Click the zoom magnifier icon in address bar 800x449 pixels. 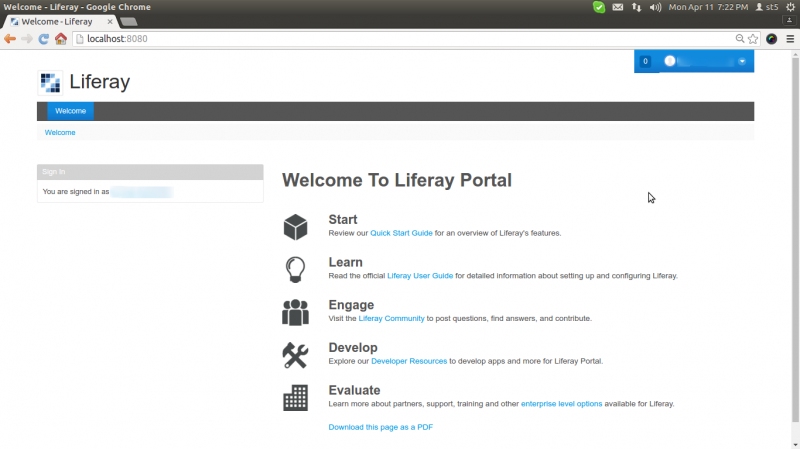(740, 39)
